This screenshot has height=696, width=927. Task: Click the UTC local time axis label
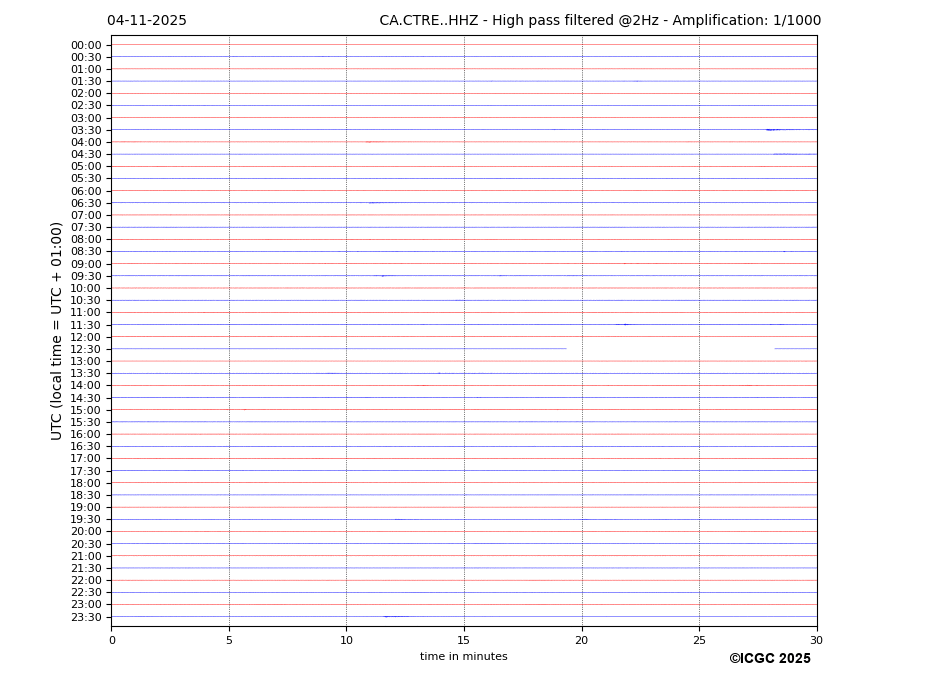point(57,330)
